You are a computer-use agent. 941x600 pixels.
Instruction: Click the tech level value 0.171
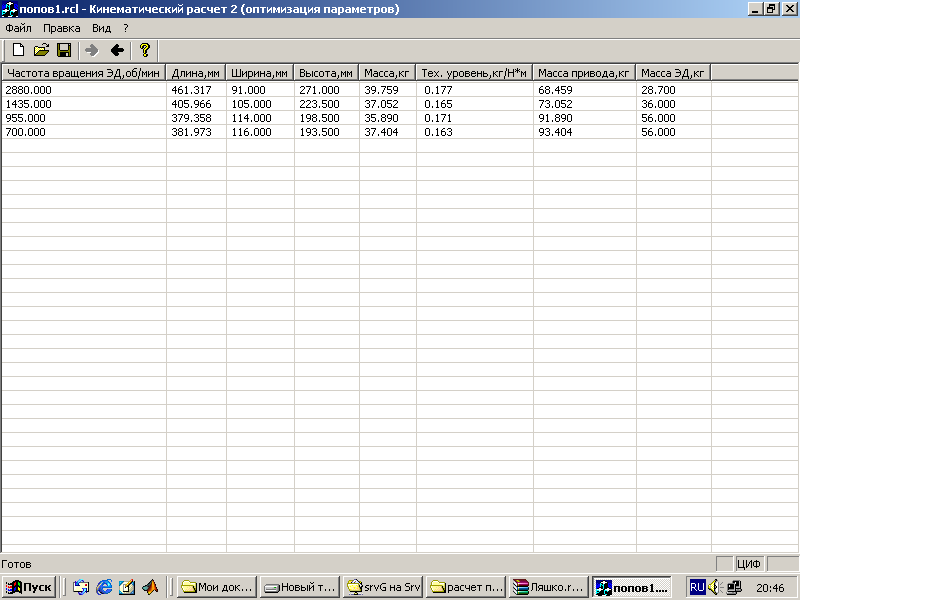tap(438, 118)
